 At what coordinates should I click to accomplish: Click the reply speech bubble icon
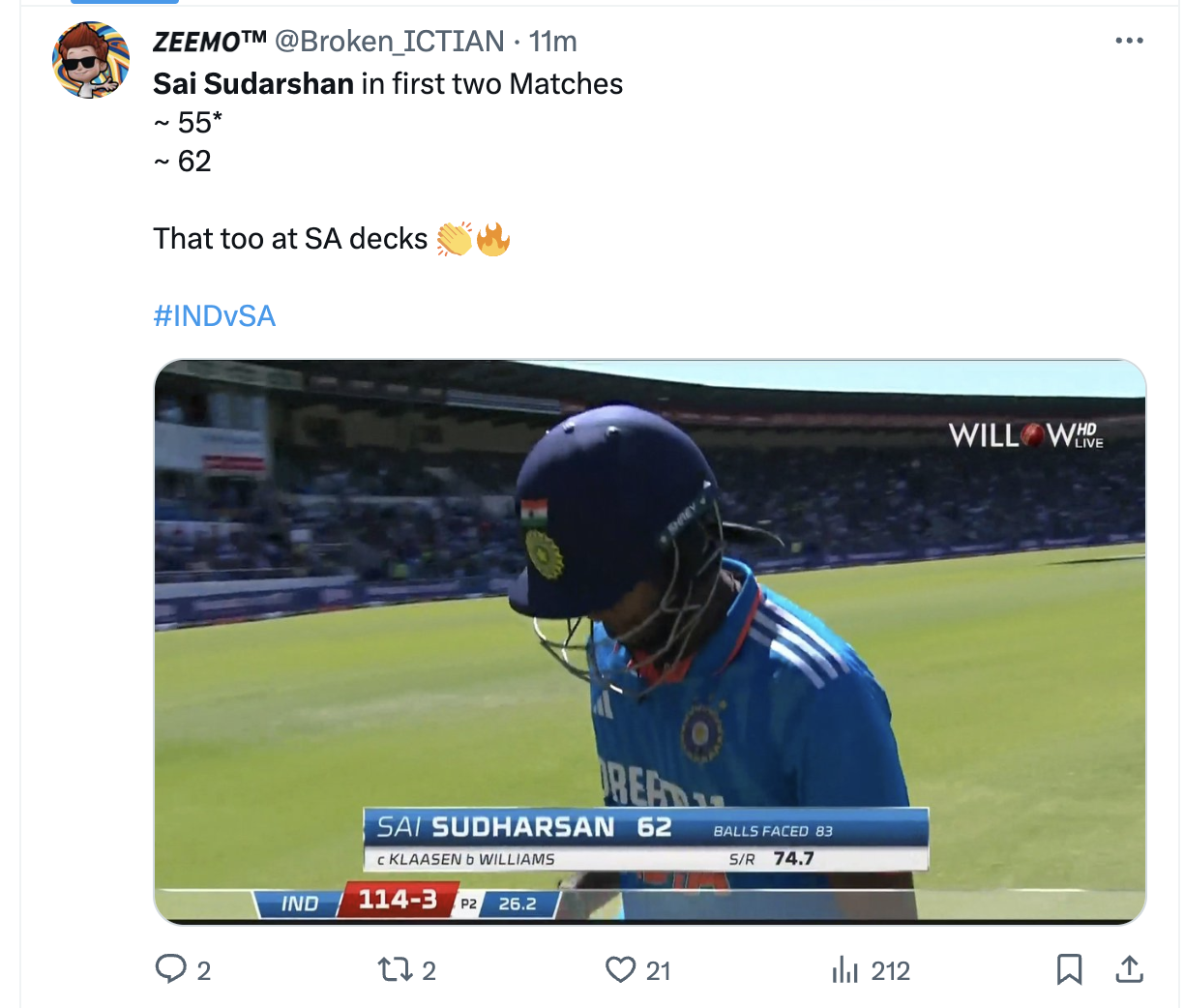coord(171,969)
